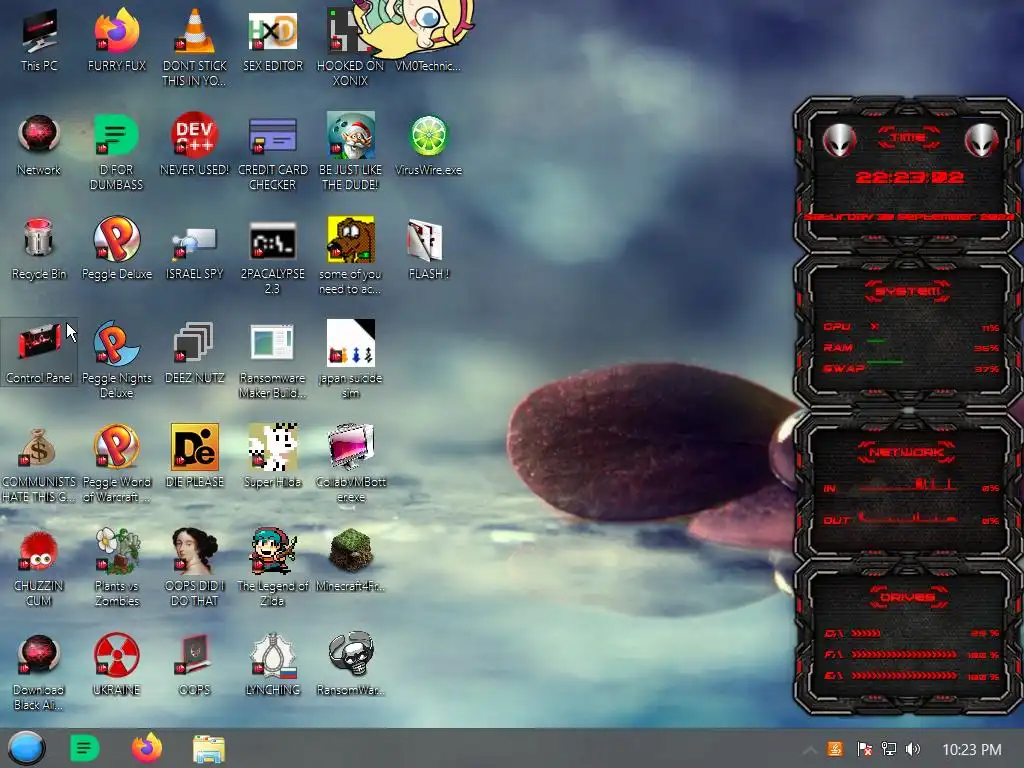Open File Explorer from the taskbar
This screenshot has height=768, width=1024.
209,749
